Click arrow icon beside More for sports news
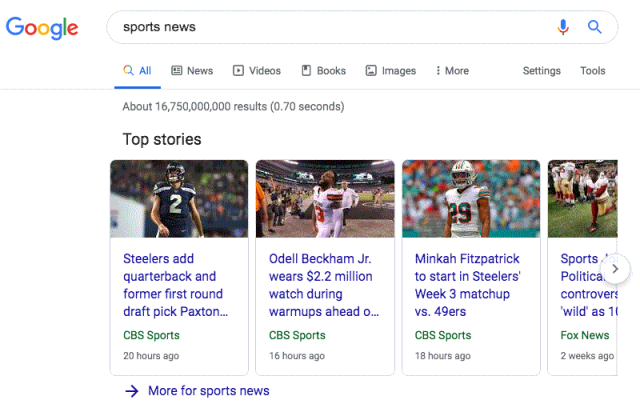Screen dimensions: 640x420 131,391
